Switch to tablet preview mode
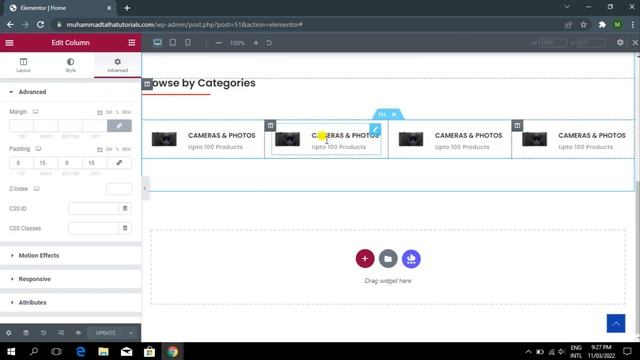Image resolution: width=640 pixels, height=360 pixels. [173, 42]
